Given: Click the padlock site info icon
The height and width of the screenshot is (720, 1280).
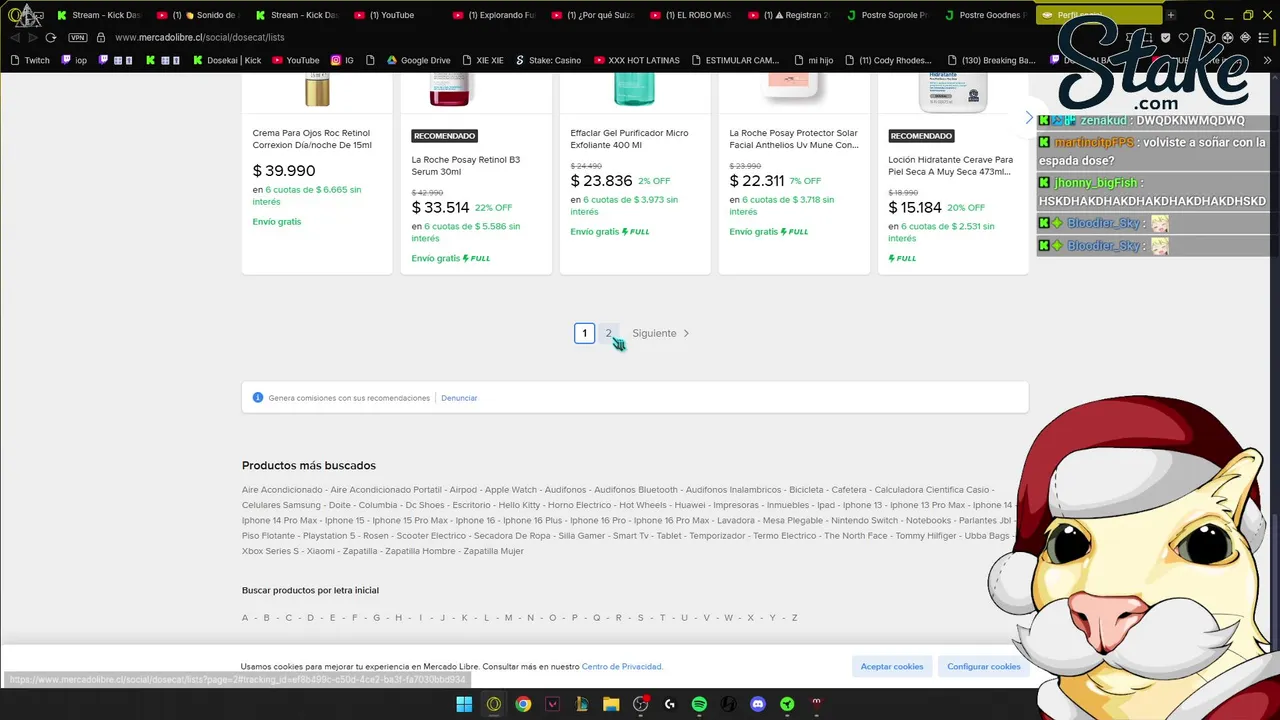Looking at the screenshot, I should tap(100, 37).
